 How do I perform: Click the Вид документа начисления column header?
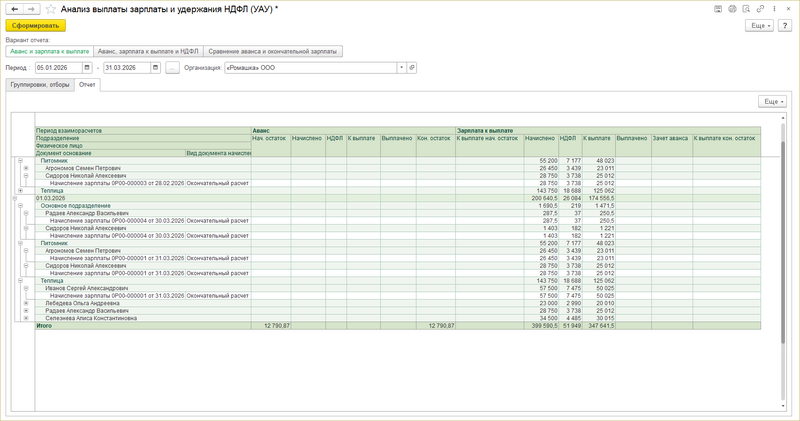coord(218,153)
